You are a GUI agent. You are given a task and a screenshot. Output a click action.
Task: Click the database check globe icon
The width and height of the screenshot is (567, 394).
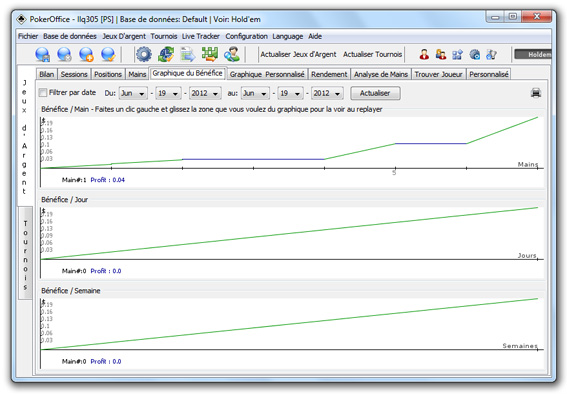click(x=108, y=55)
